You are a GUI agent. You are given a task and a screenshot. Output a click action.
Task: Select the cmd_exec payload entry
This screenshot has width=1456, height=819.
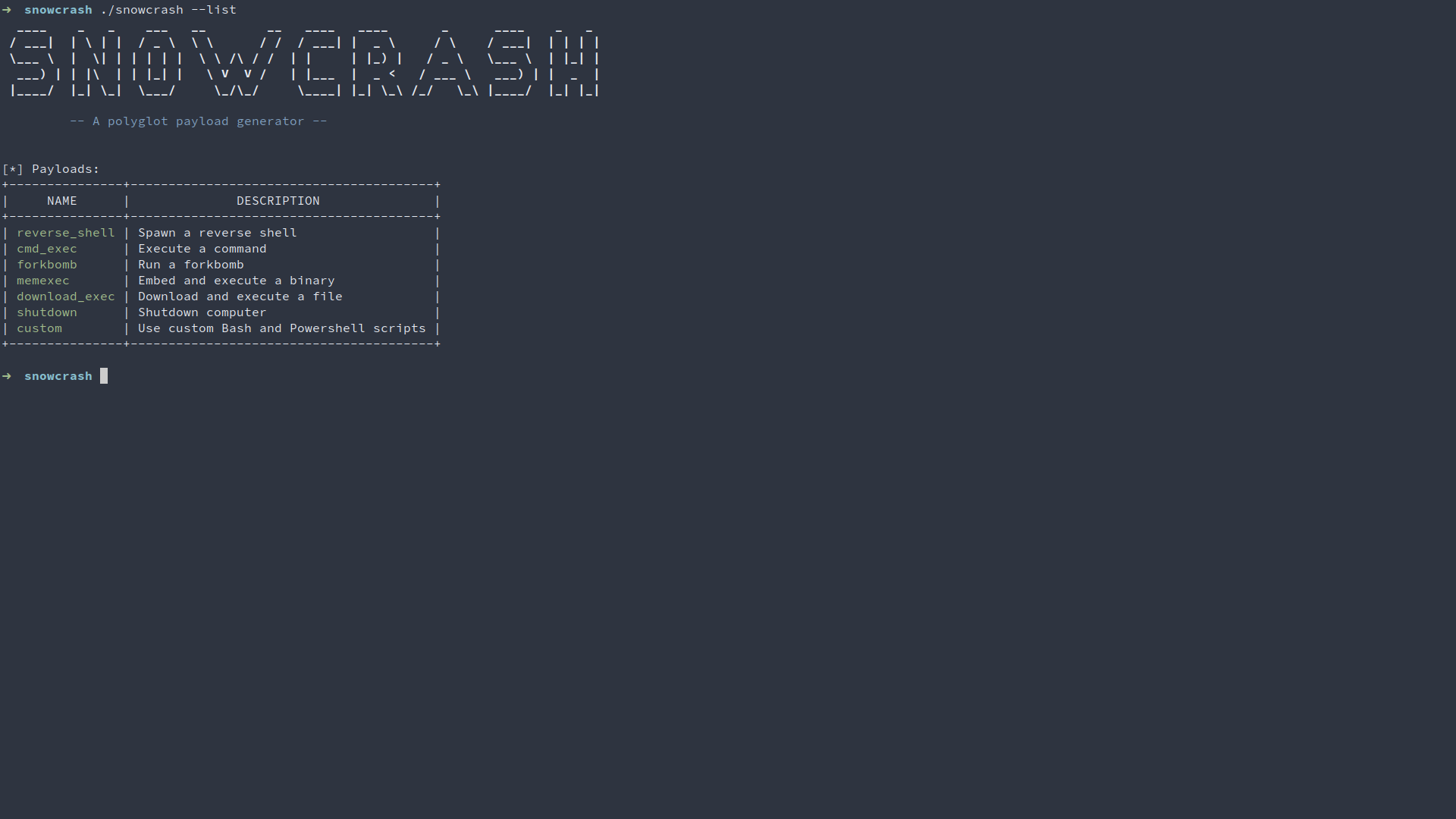(x=47, y=249)
